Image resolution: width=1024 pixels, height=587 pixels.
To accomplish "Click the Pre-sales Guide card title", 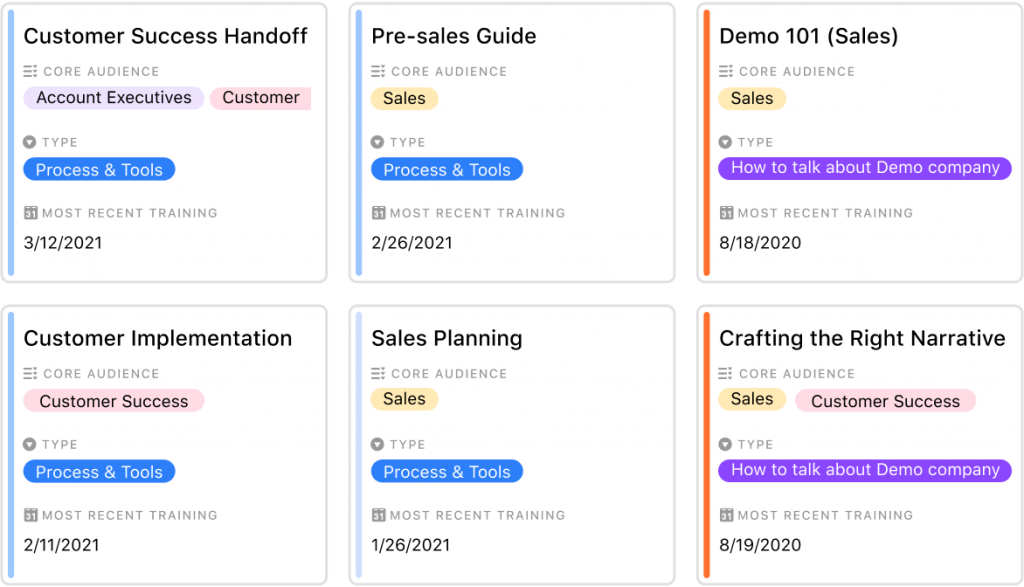I will tap(454, 37).
